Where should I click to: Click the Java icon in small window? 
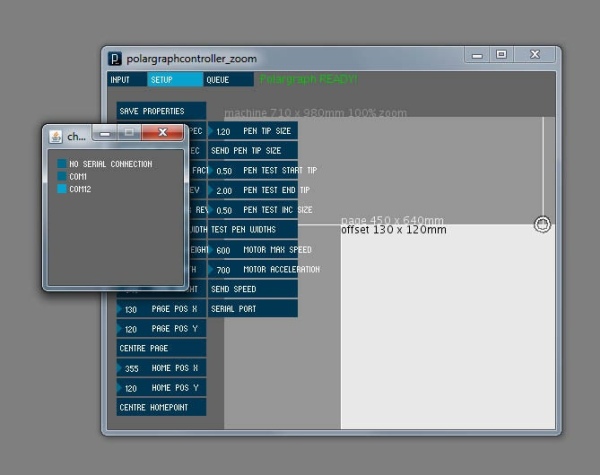coord(56,136)
